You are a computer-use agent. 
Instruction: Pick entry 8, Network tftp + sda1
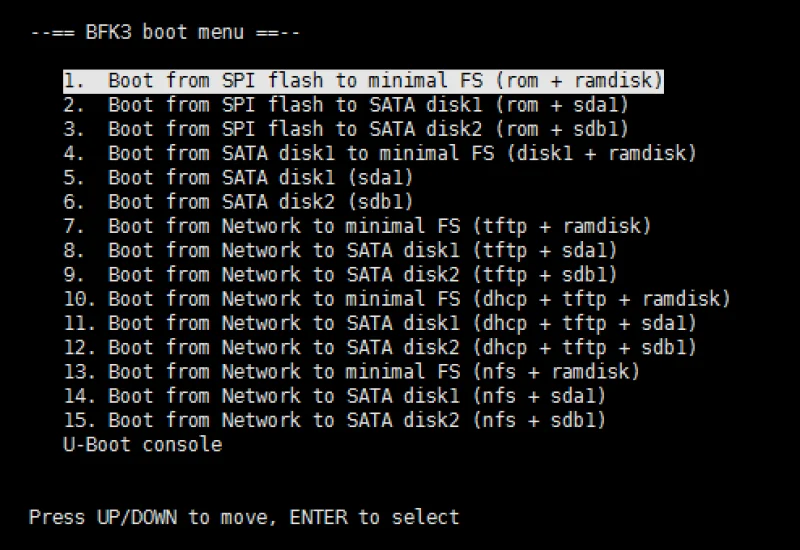340,250
